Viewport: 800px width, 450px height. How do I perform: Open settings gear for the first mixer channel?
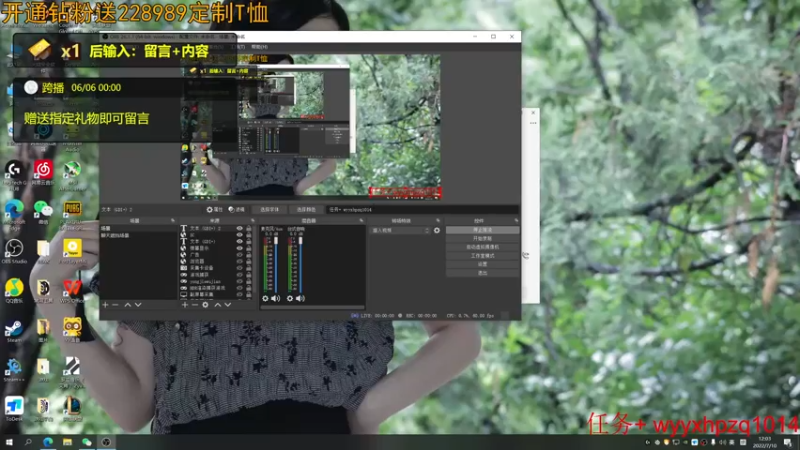(x=265, y=298)
